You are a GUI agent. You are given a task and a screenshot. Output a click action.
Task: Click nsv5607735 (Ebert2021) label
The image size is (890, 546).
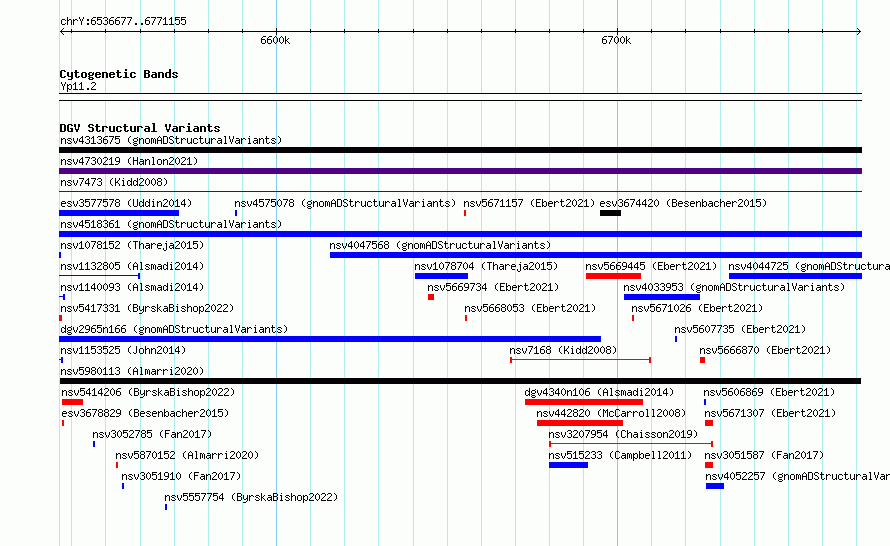740,329
